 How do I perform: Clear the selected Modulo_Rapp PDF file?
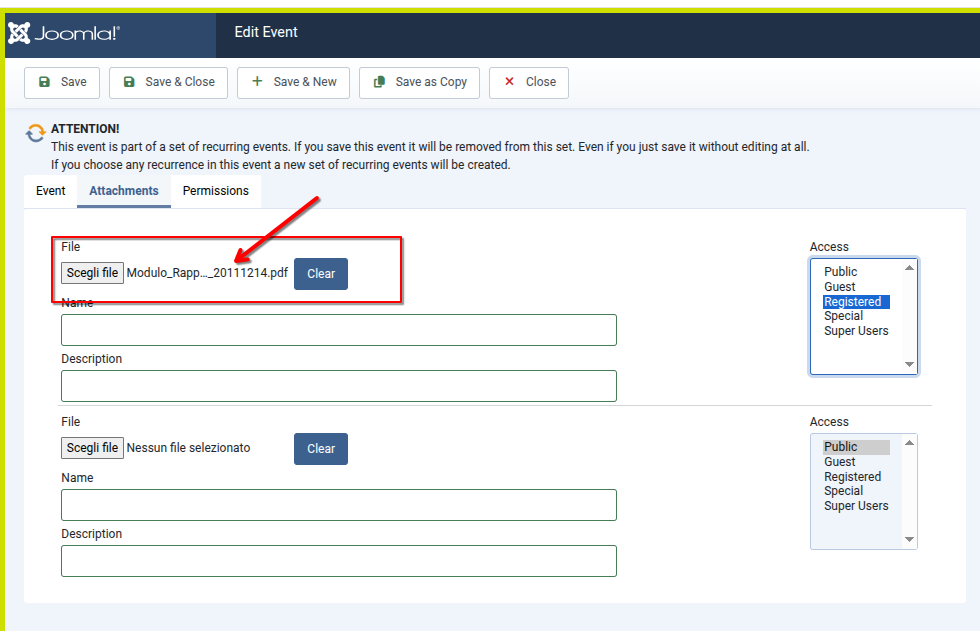pos(321,274)
